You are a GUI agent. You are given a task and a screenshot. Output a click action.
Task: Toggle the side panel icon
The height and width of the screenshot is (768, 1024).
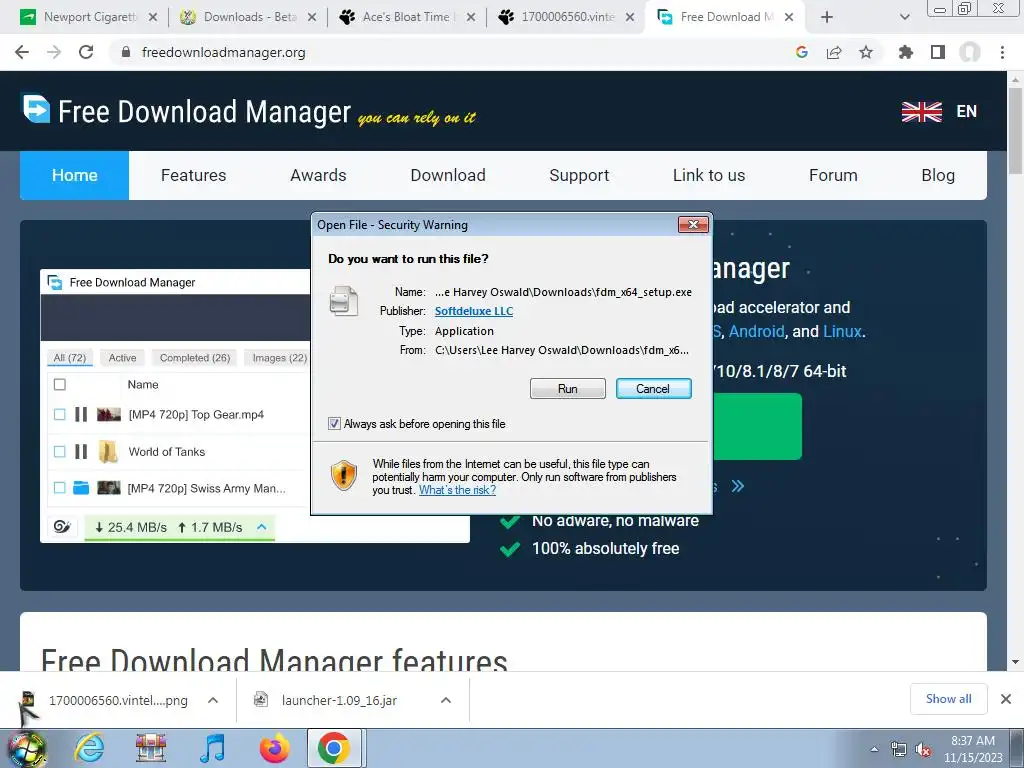click(x=938, y=52)
